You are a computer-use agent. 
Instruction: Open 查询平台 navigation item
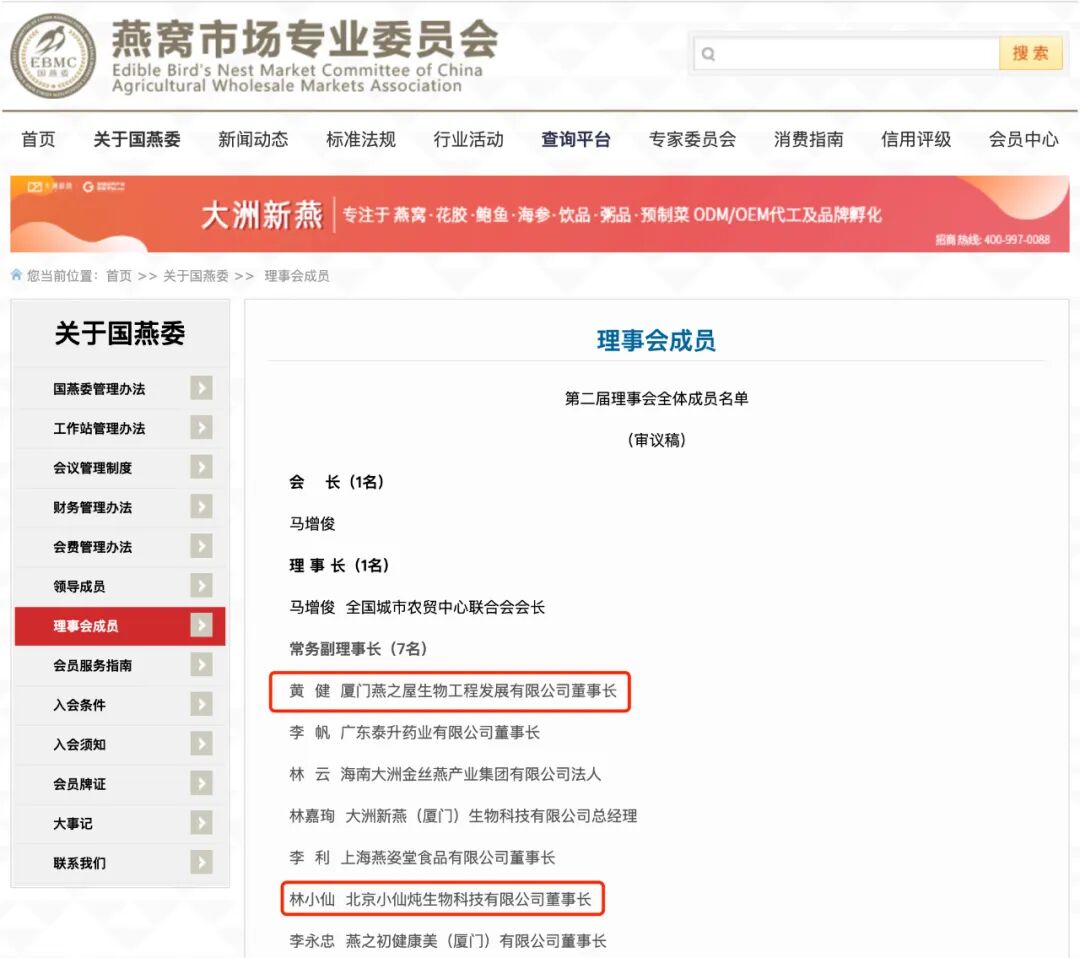(576, 139)
